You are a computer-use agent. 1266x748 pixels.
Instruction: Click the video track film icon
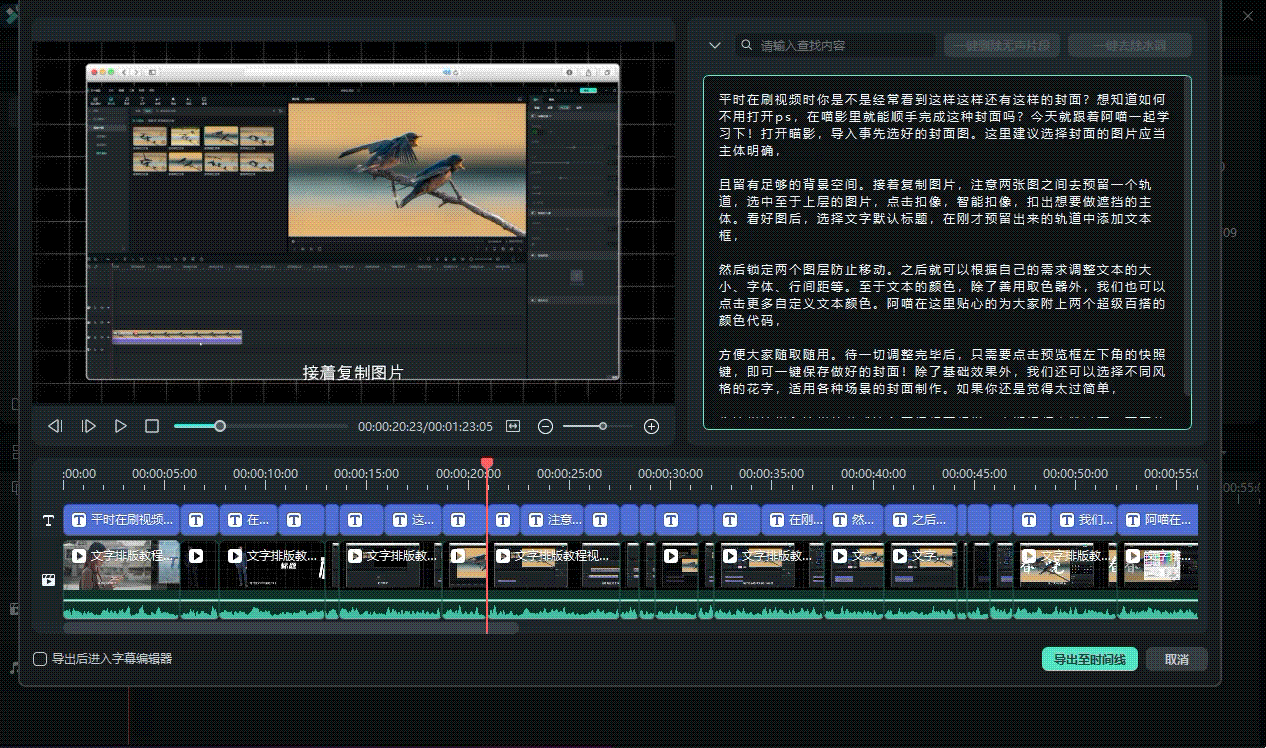pyautogui.click(x=48, y=579)
